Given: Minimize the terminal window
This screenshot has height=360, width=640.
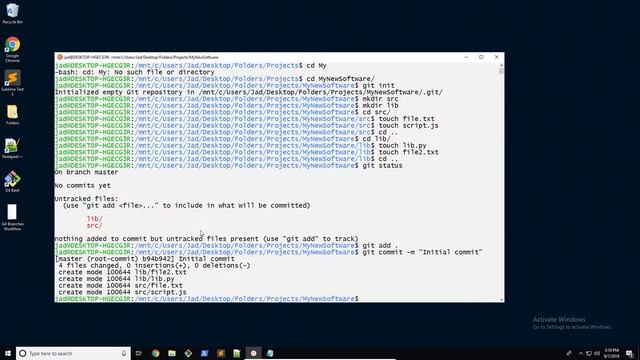Looking at the screenshot, I should [x=466, y=57].
